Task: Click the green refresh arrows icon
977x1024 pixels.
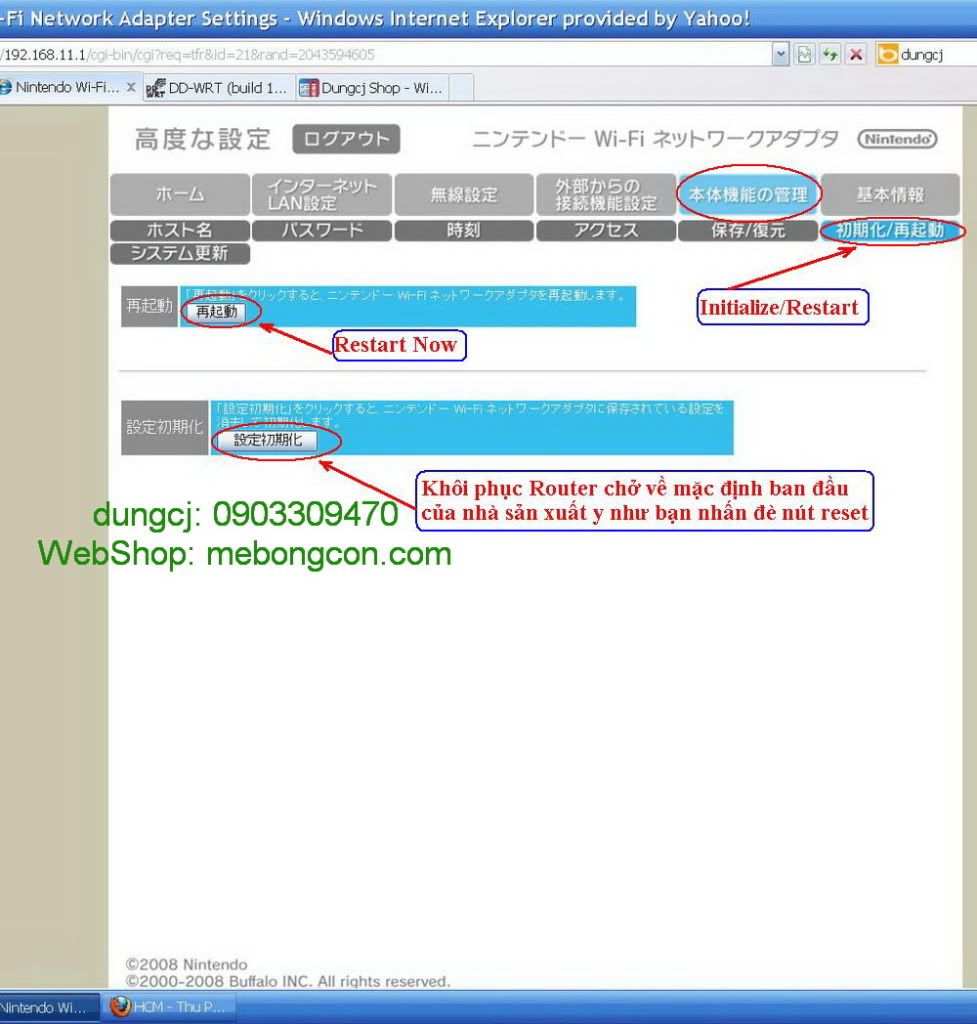Action: tap(830, 55)
